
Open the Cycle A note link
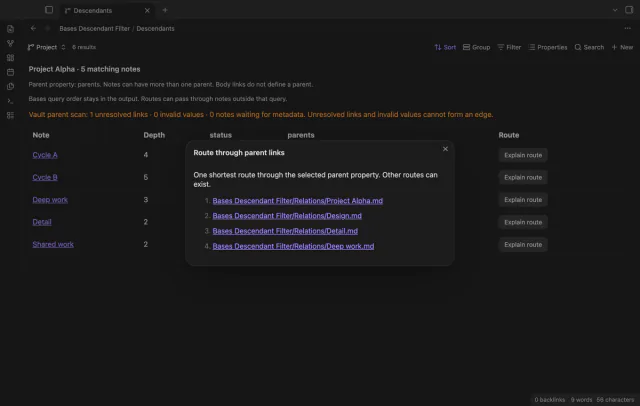click(x=45, y=155)
